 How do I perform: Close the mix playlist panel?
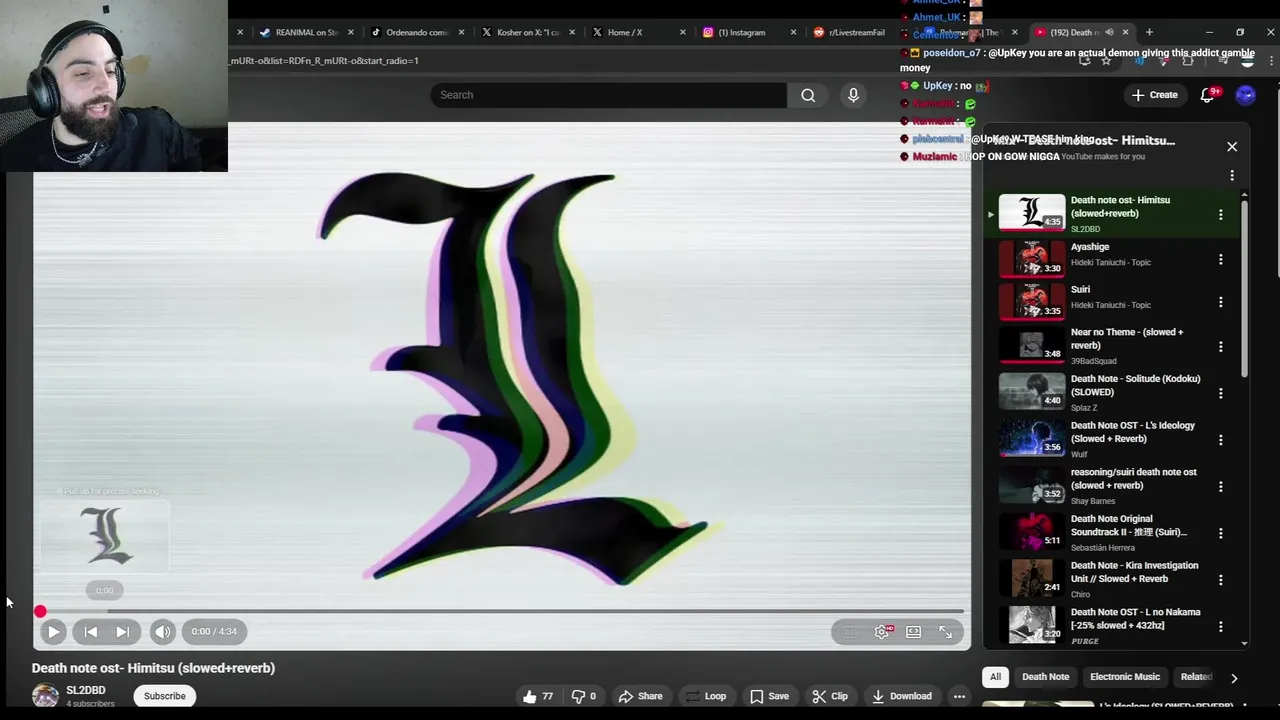tap(1232, 147)
